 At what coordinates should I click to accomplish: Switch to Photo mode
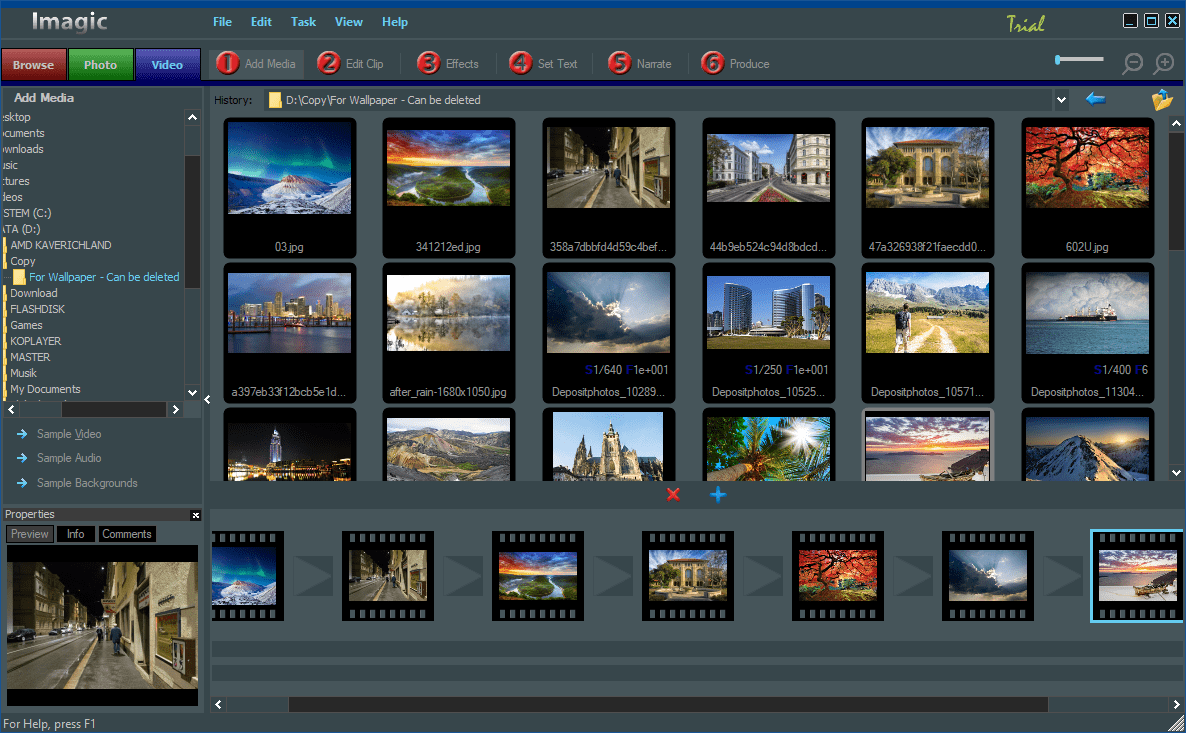[100, 65]
